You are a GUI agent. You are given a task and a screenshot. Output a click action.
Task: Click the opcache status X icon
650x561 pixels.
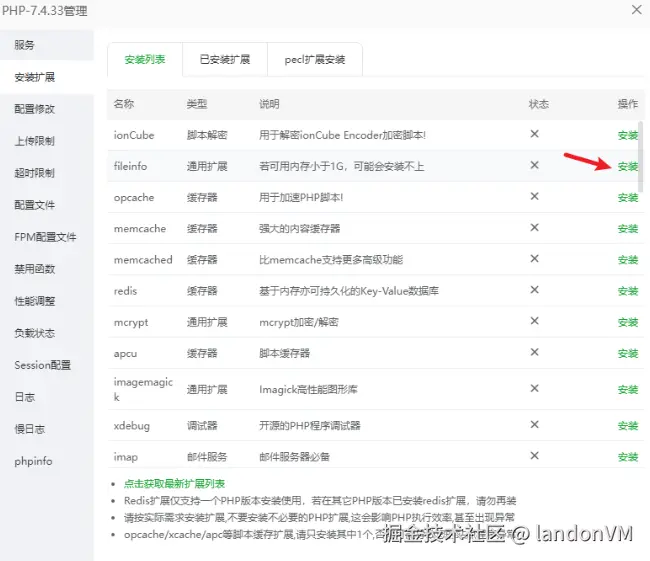click(535, 196)
